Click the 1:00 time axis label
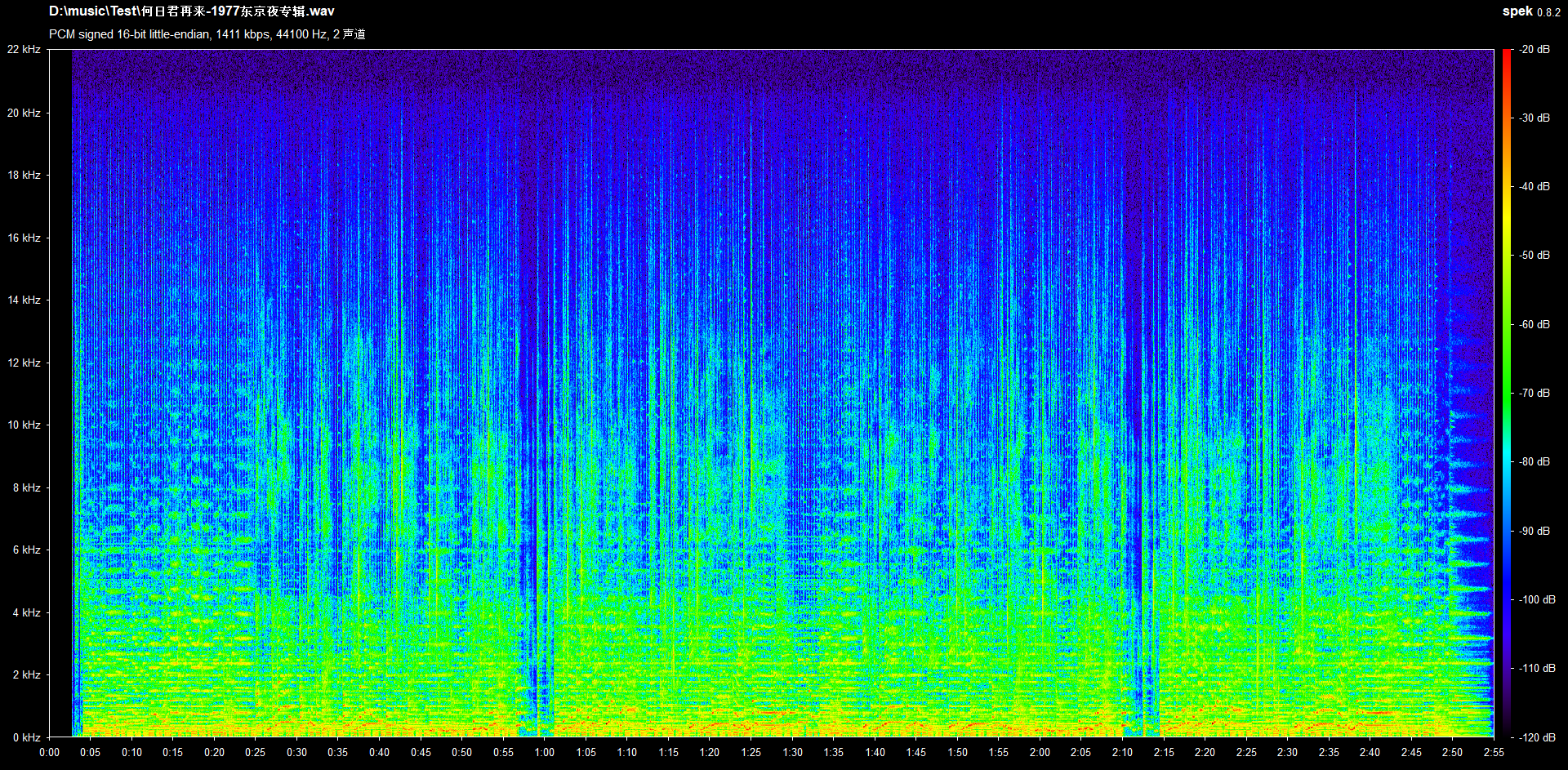 [x=545, y=752]
